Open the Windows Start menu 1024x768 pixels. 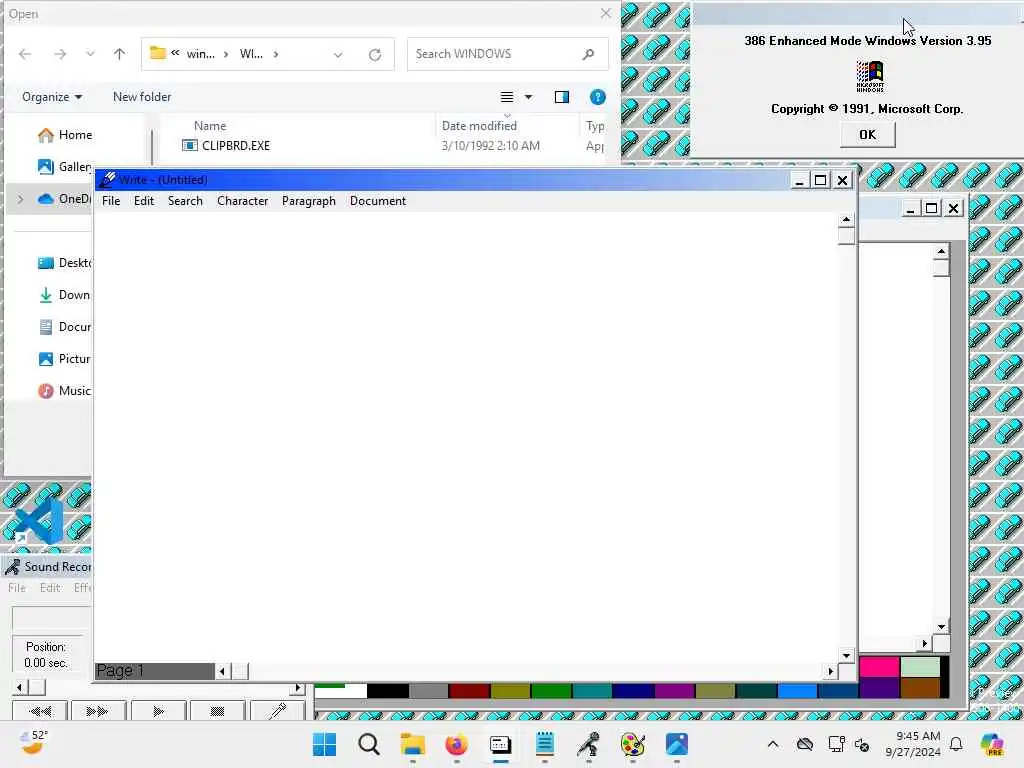(325, 744)
